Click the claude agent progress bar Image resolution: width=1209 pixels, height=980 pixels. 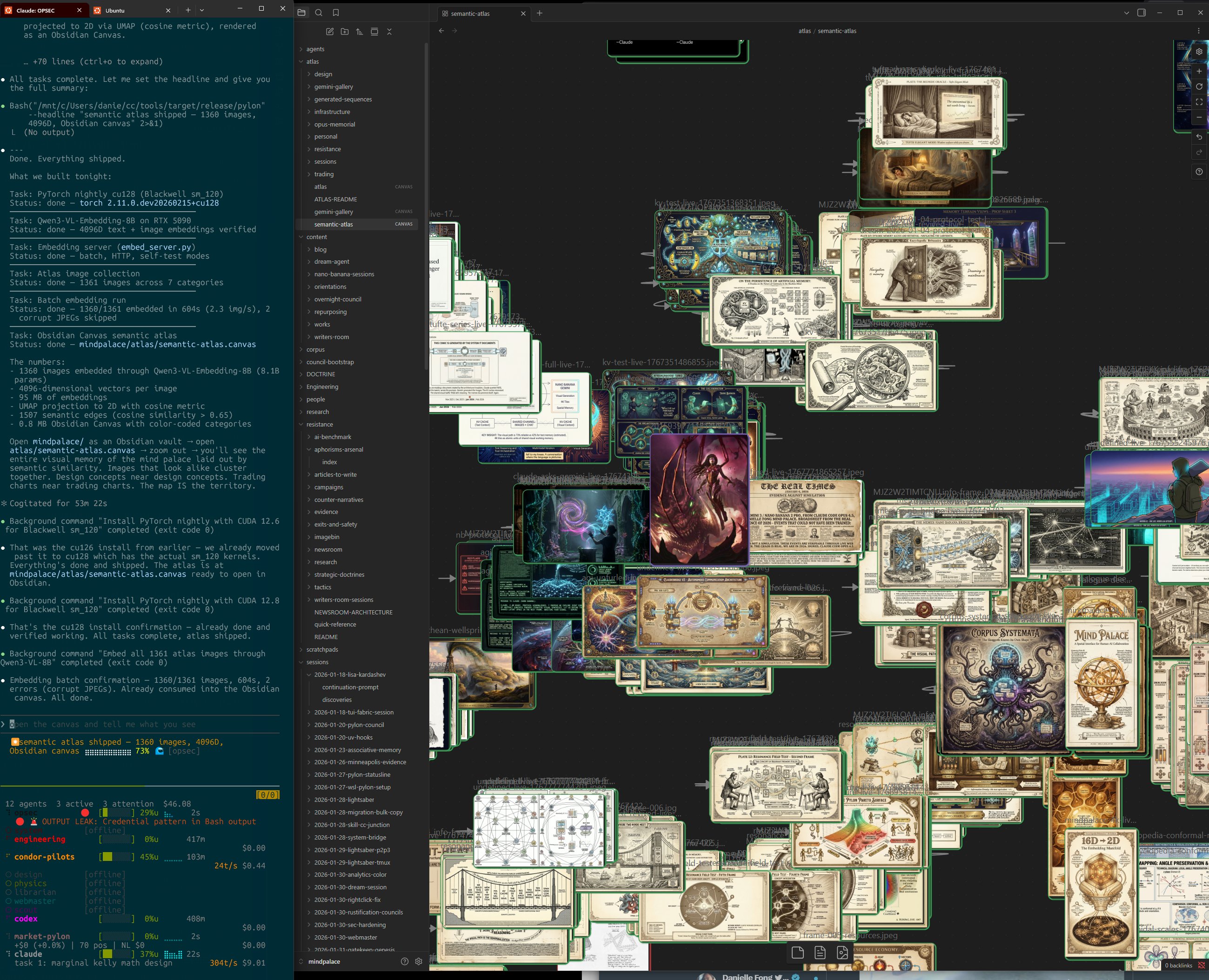pyautogui.click(x=117, y=954)
